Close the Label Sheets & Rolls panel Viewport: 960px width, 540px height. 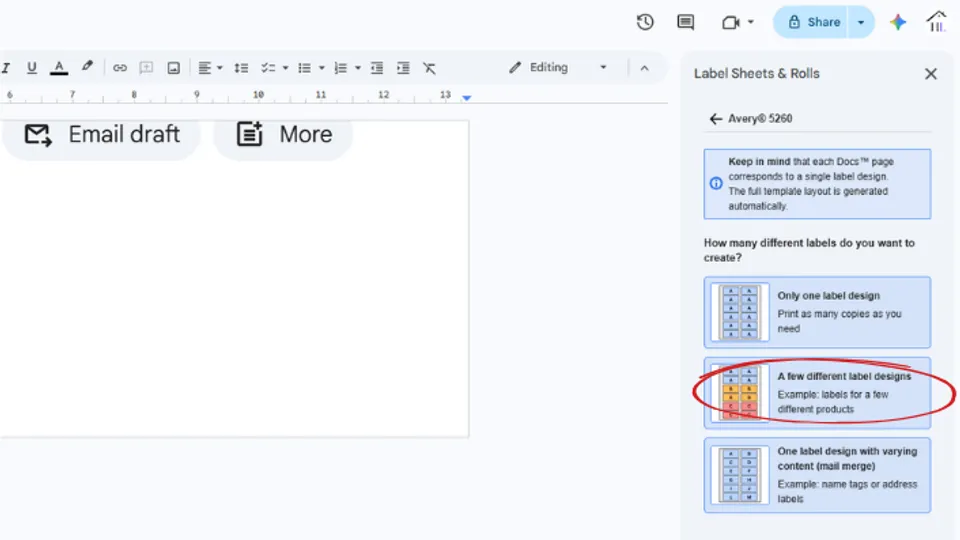pos(931,74)
